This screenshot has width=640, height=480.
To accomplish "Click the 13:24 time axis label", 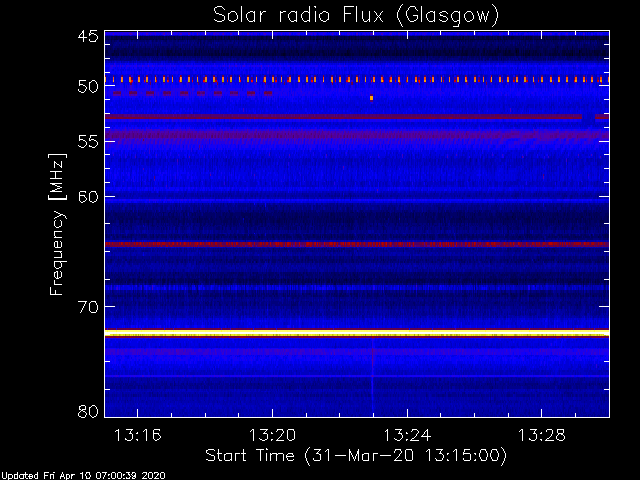I will 407,435.
